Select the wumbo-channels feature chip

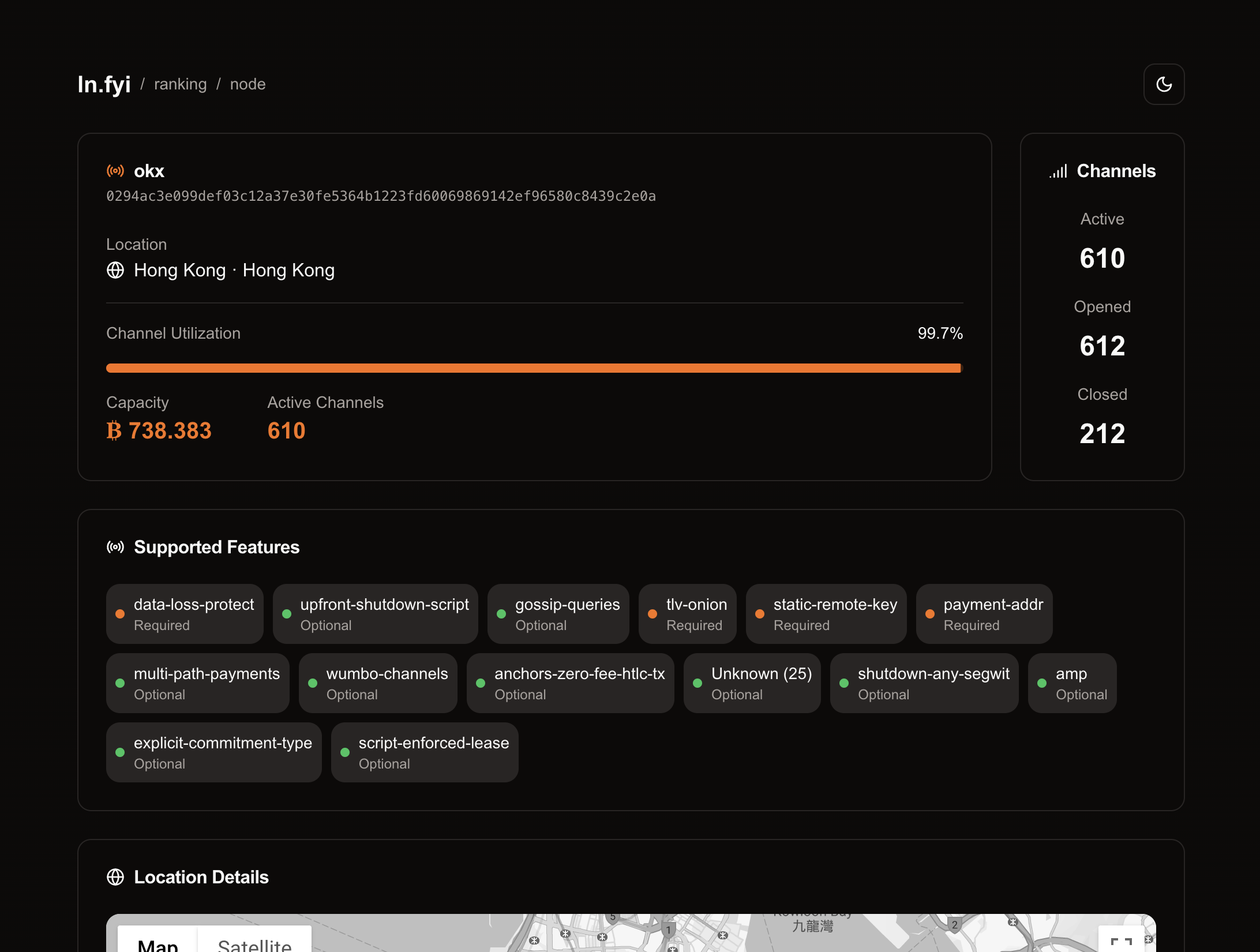point(378,683)
